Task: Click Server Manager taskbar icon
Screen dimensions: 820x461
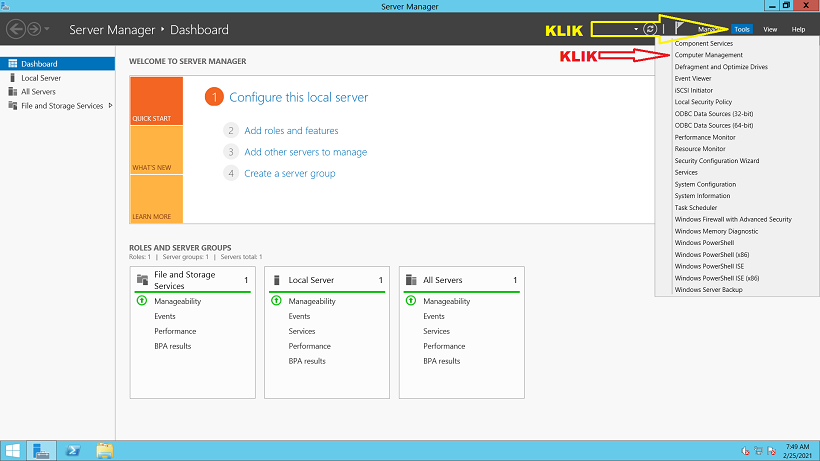Action: pyautogui.click(x=41, y=451)
